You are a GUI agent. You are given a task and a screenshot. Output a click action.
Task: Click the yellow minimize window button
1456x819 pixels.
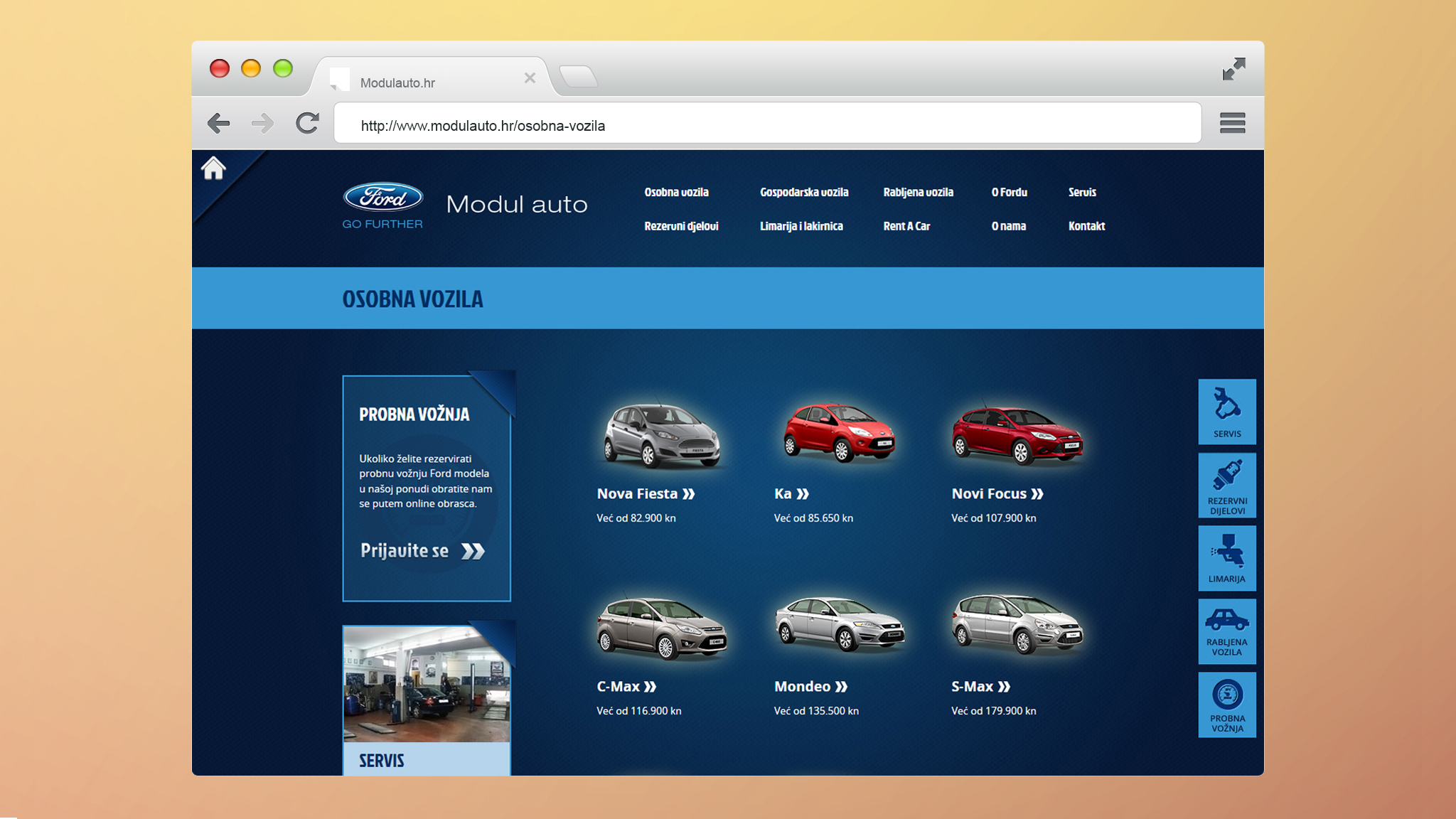[x=251, y=68]
